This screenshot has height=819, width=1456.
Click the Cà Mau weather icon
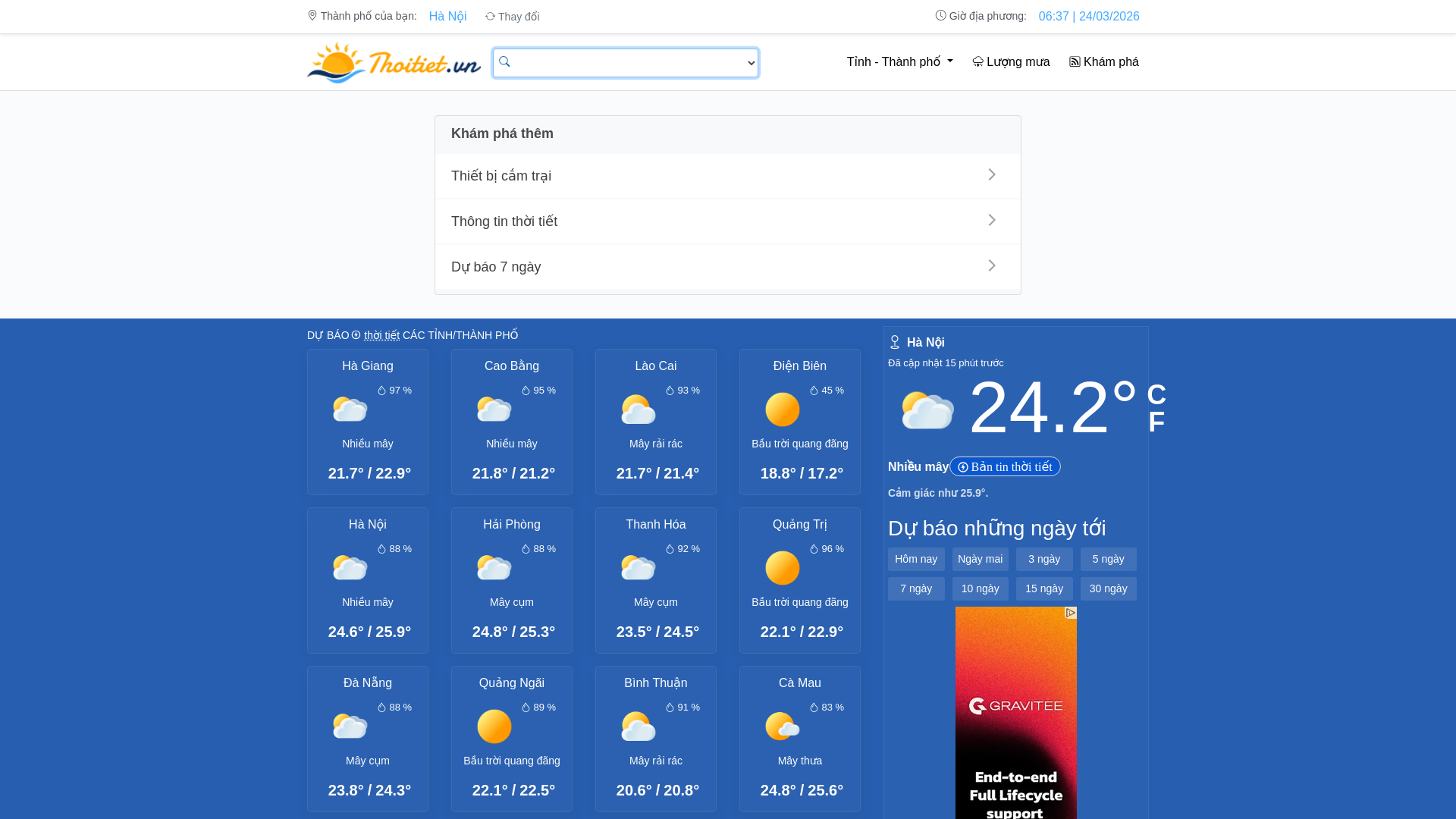[x=782, y=726]
